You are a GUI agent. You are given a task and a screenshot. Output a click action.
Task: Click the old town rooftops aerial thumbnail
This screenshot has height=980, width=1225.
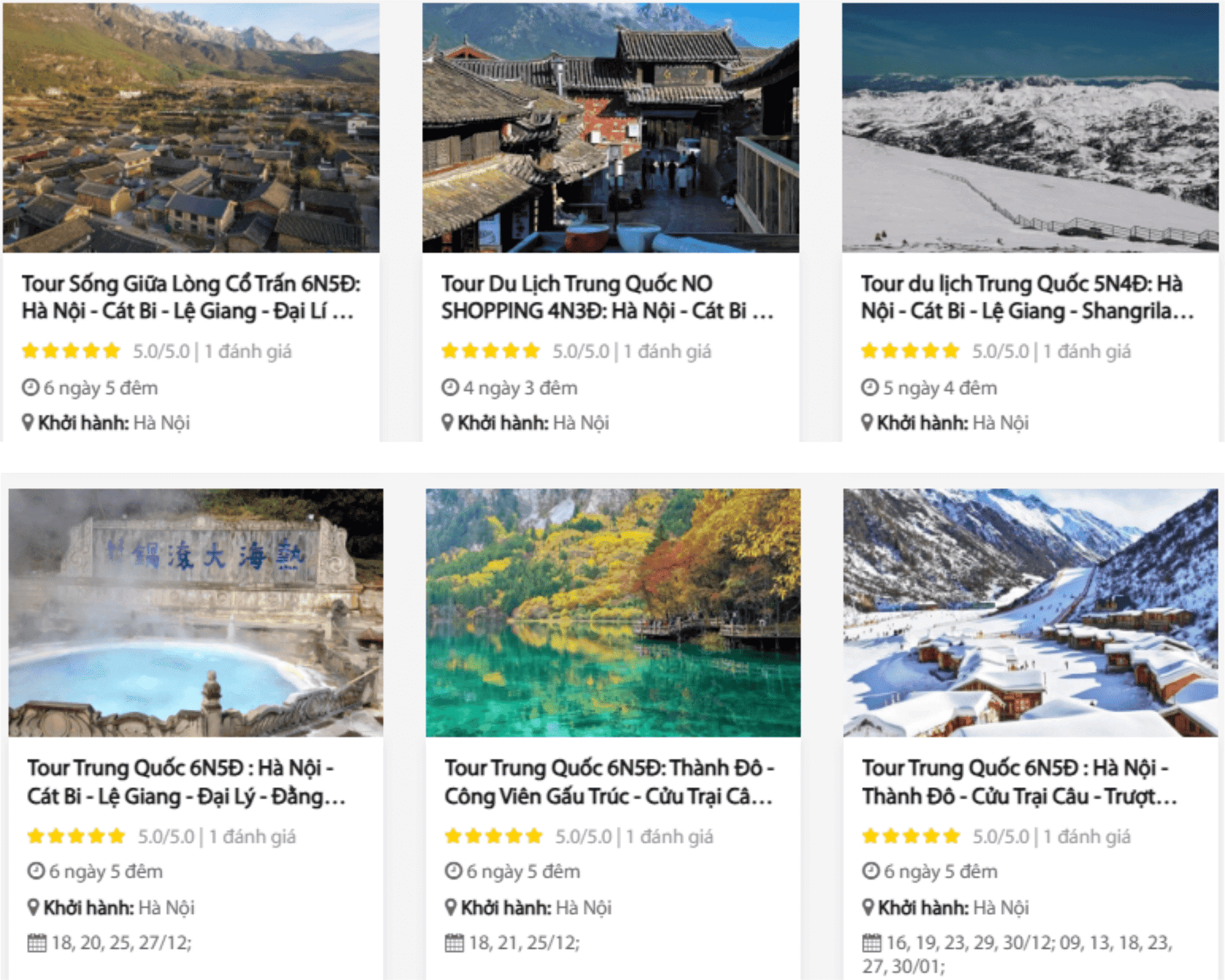coord(191,127)
